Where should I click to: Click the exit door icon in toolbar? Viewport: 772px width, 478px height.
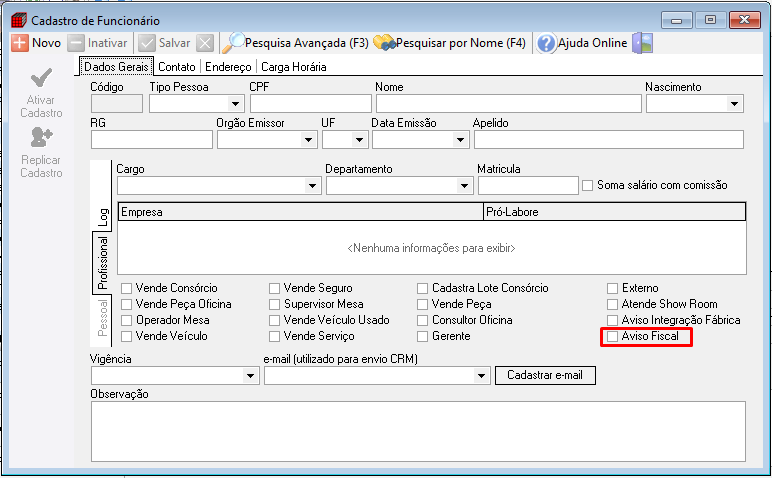[643, 43]
